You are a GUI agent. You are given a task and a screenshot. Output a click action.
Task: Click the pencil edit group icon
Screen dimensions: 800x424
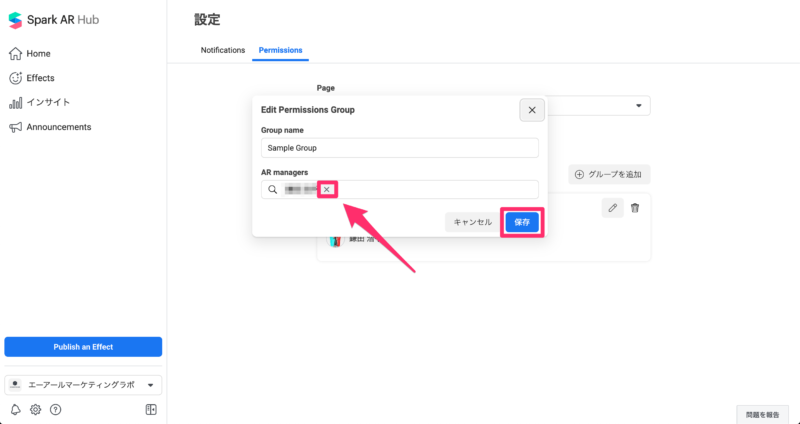[613, 208]
